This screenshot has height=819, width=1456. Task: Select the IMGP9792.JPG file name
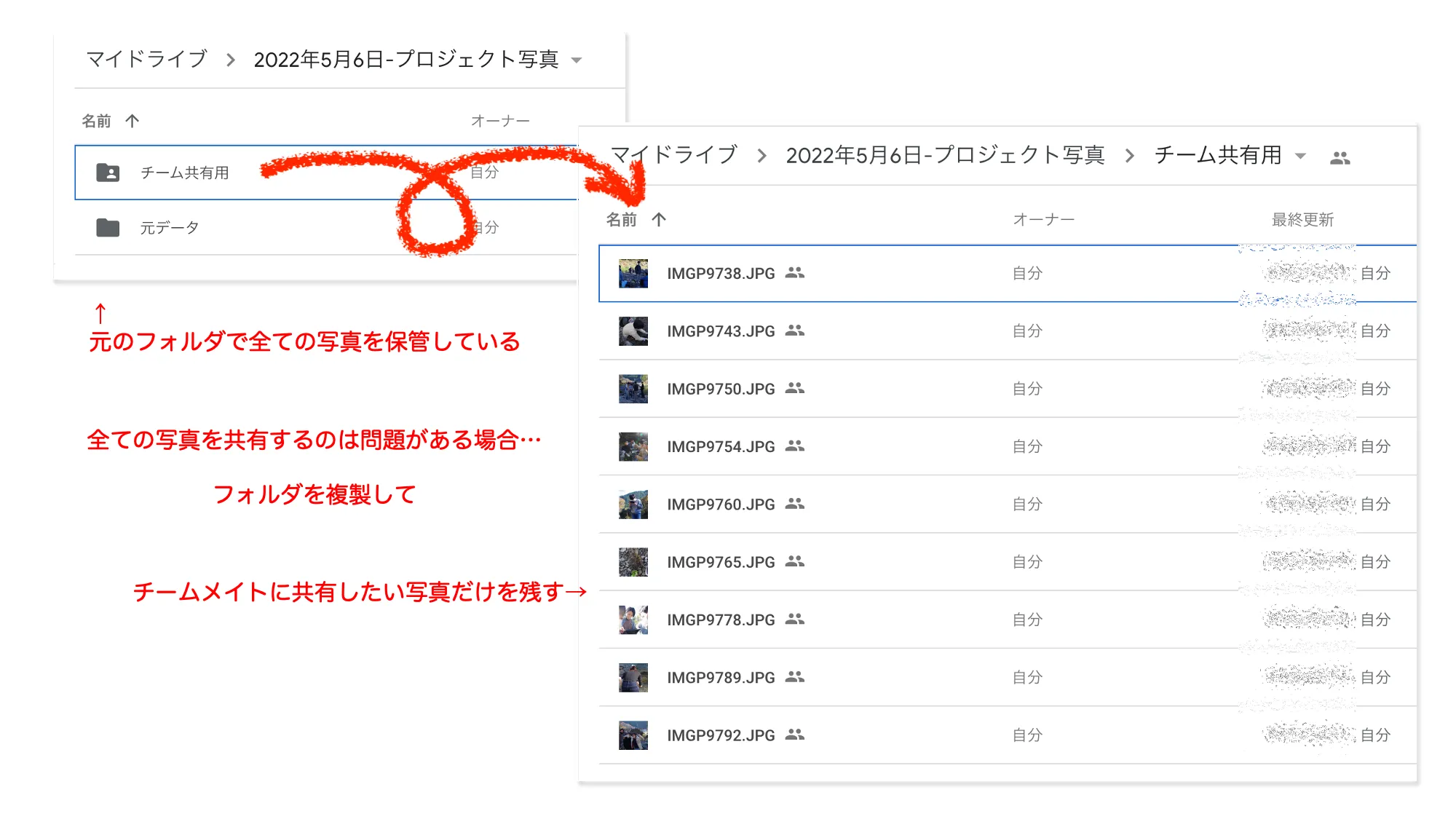click(x=721, y=735)
